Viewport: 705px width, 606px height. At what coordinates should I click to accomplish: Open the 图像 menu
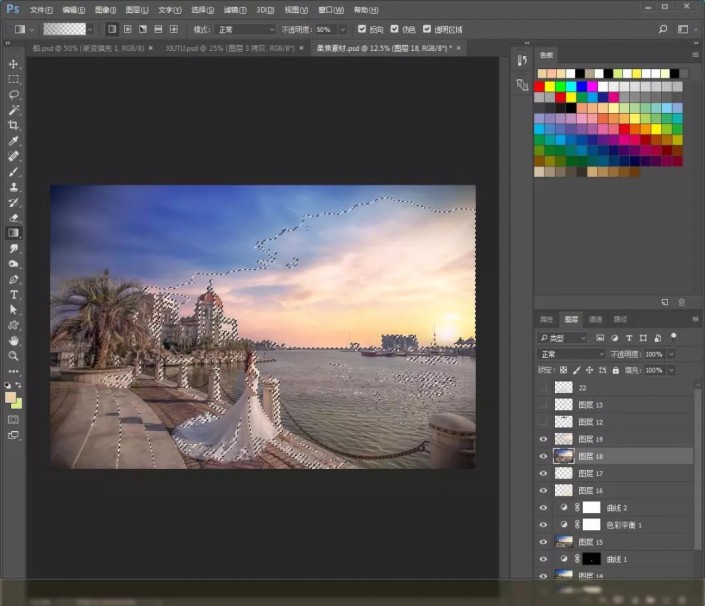click(106, 10)
